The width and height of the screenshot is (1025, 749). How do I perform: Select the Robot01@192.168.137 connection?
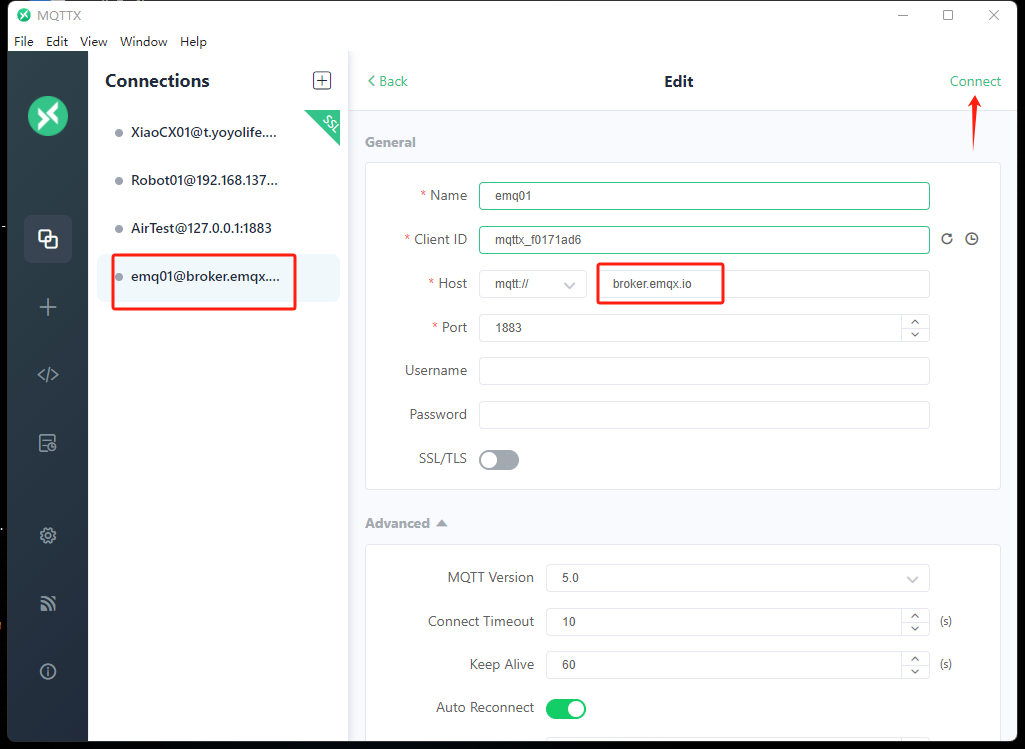[x=218, y=180]
